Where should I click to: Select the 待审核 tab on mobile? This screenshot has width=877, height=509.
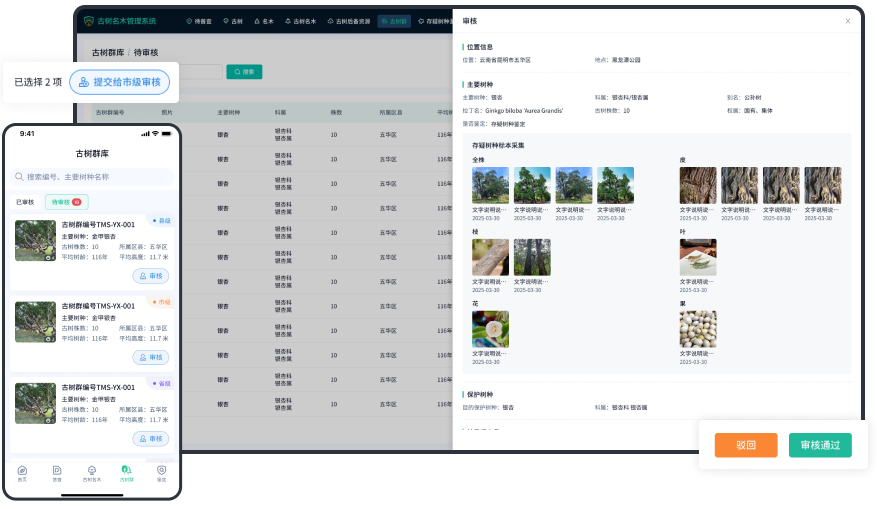tap(64, 202)
